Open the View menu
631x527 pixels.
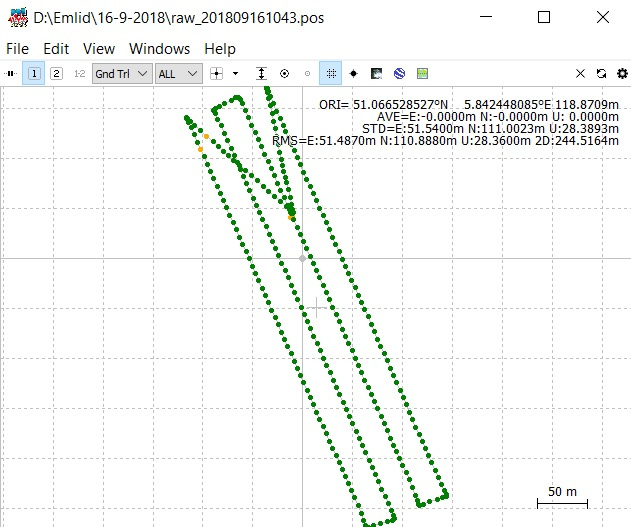pyautogui.click(x=99, y=49)
